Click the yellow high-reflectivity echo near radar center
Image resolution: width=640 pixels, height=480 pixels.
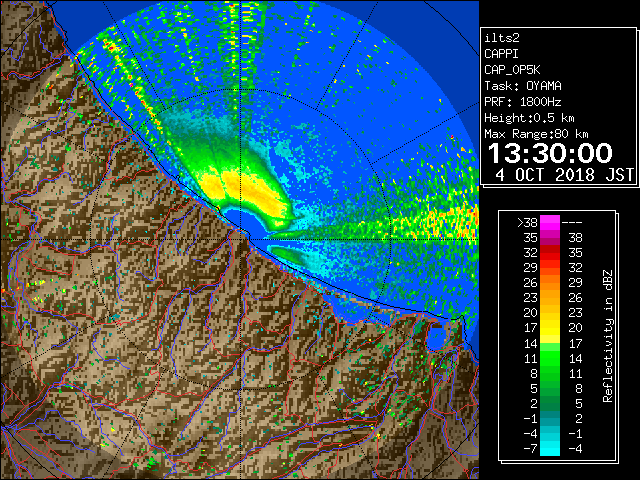point(245,190)
